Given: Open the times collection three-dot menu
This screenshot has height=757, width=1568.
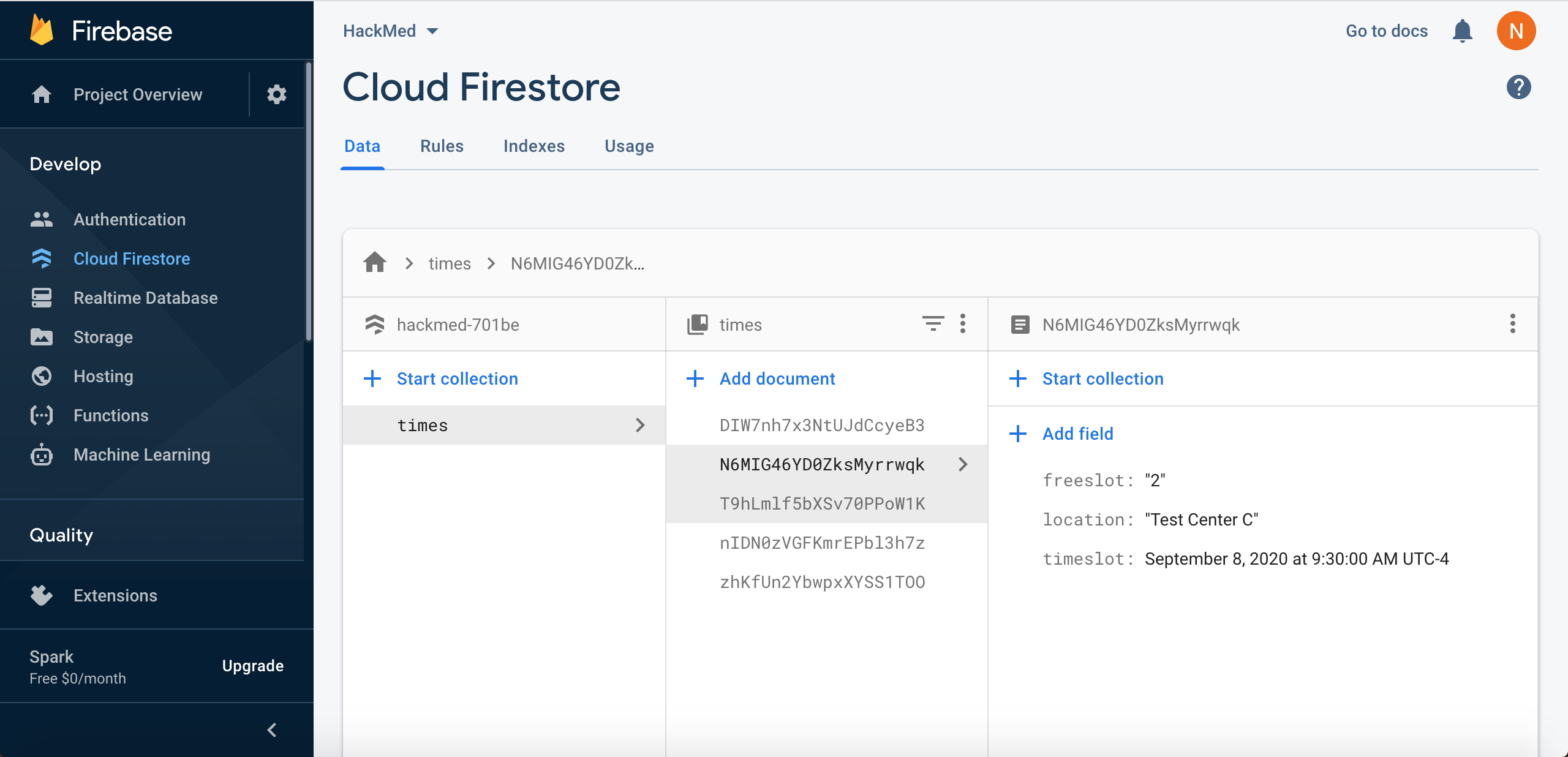Looking at the screenshot, I should tap(963, 323).
